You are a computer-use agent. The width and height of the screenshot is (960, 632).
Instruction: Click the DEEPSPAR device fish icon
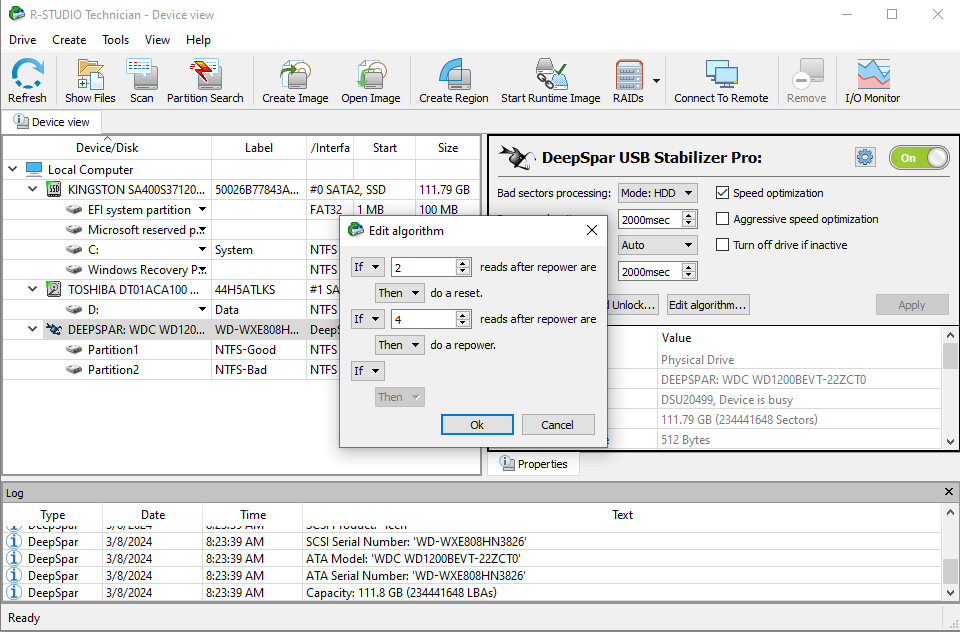[x=54, y=329]
